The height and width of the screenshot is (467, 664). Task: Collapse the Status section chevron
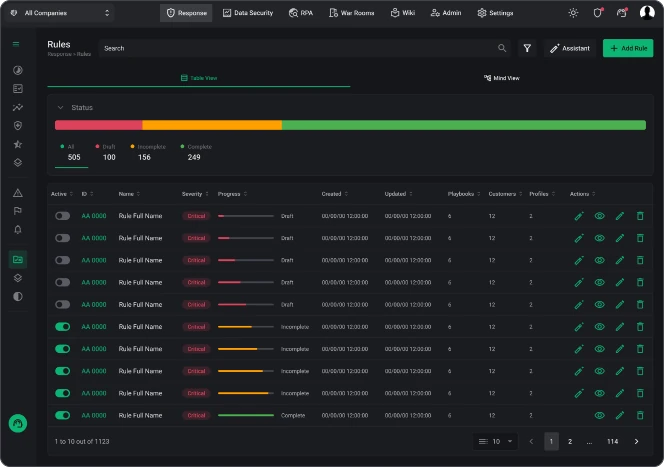(x=61, y=108)
